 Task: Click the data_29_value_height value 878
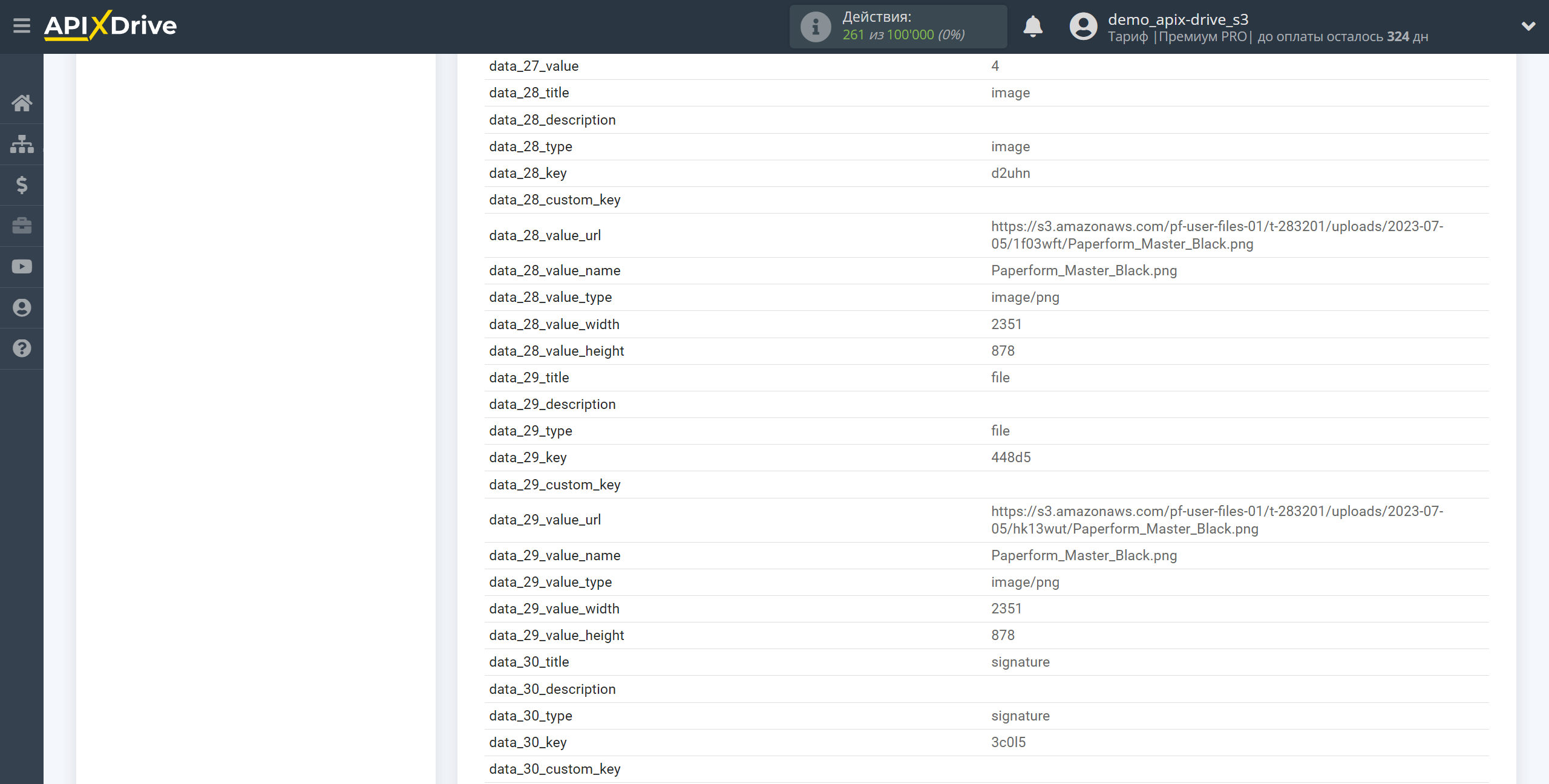pos(1003,636)
